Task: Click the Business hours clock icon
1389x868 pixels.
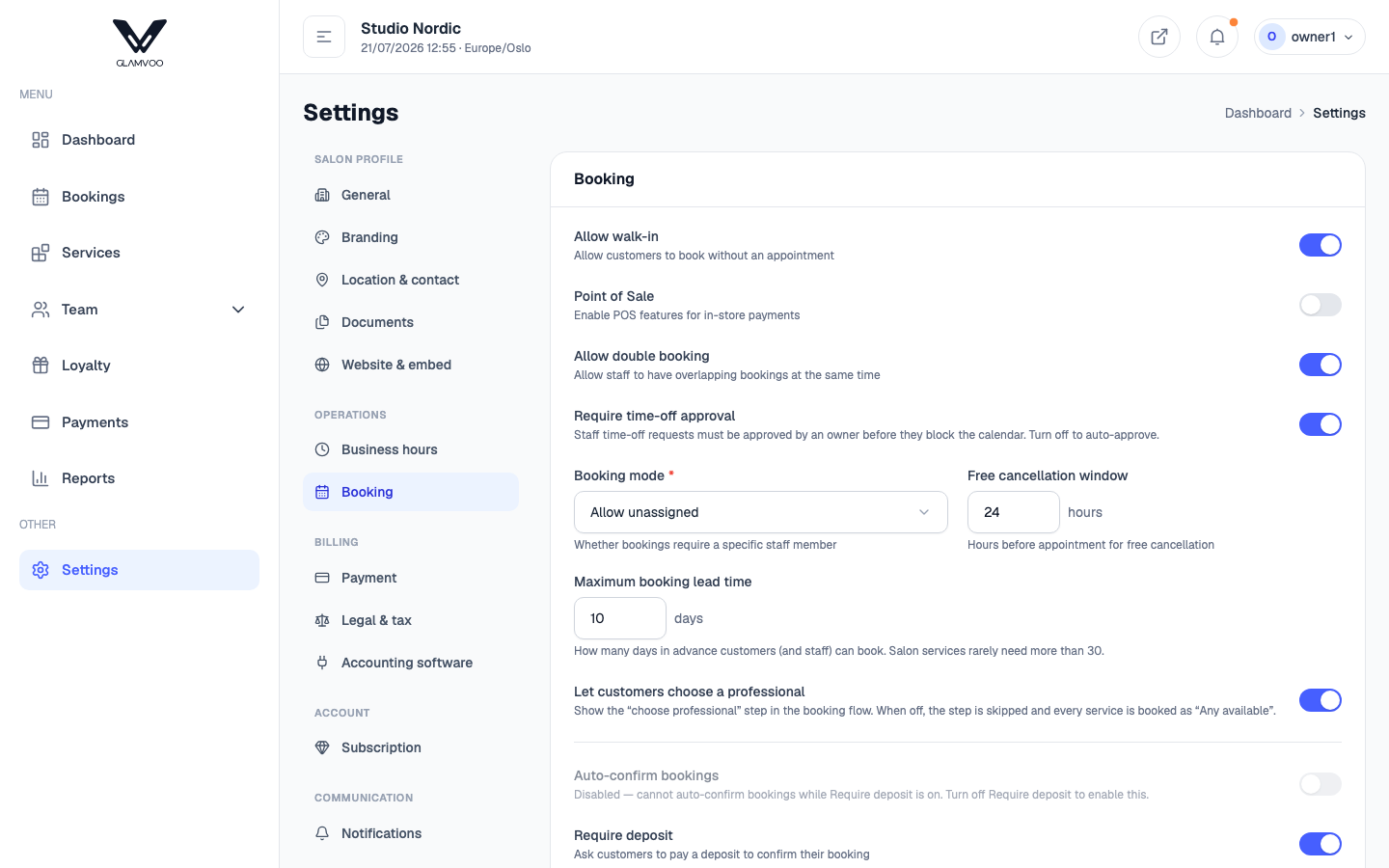Action: point(322,449)
